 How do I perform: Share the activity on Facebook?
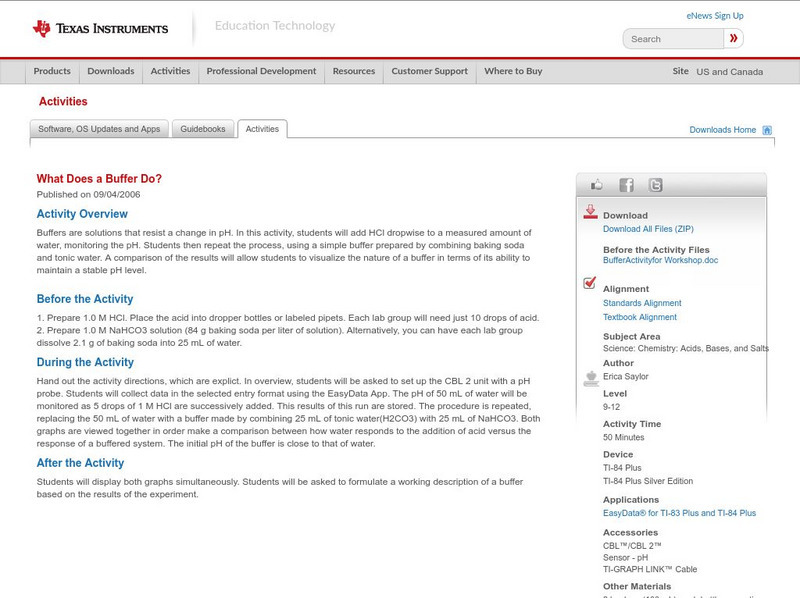(626, 185)
